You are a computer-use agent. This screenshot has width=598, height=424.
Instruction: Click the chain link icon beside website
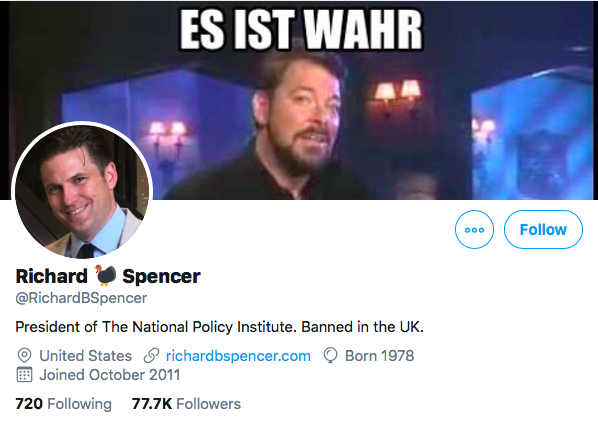151,356
